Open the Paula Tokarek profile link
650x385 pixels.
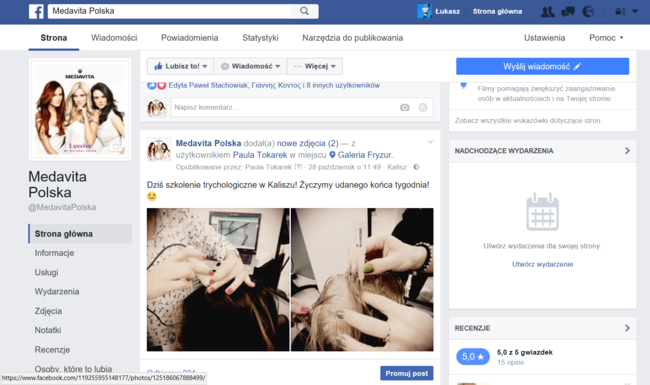[260, 155]
